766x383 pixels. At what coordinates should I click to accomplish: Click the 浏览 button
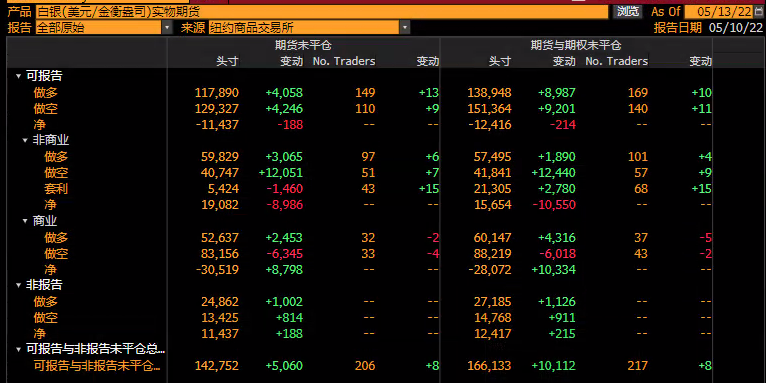628,12
